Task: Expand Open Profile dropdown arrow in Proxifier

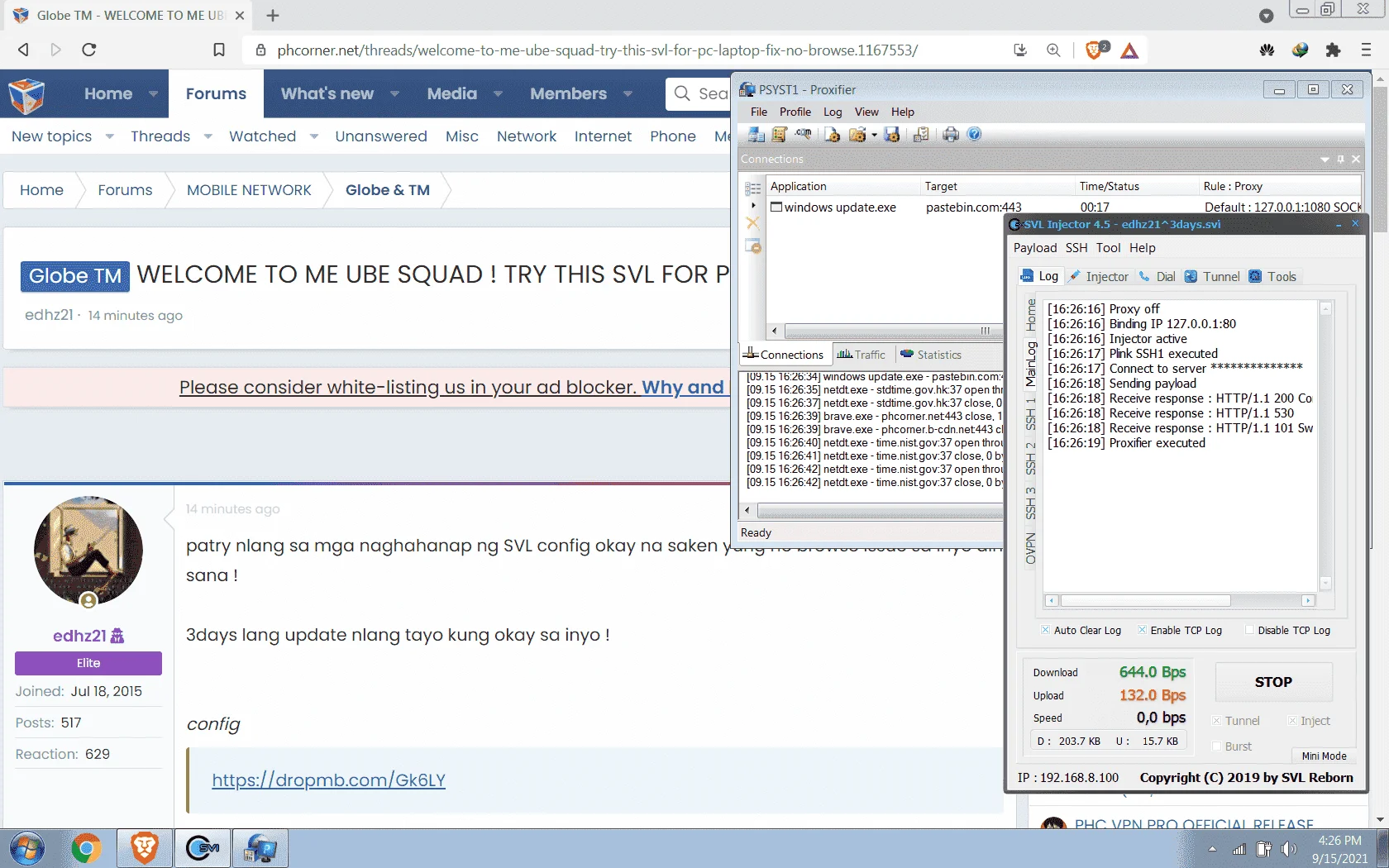Action: 874,136
